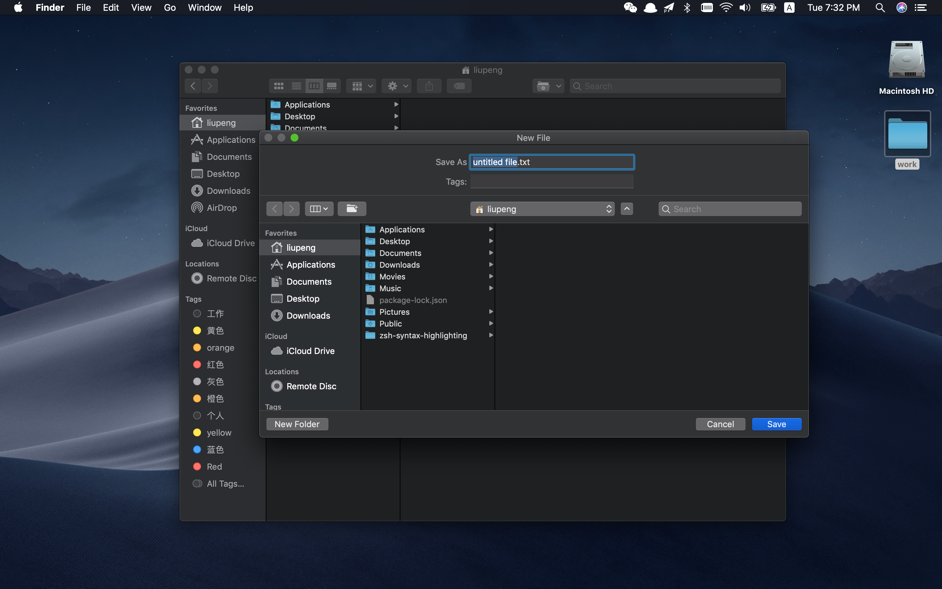
Task: Select column view in the Finder toolbar
Action: tap(313, 86)
